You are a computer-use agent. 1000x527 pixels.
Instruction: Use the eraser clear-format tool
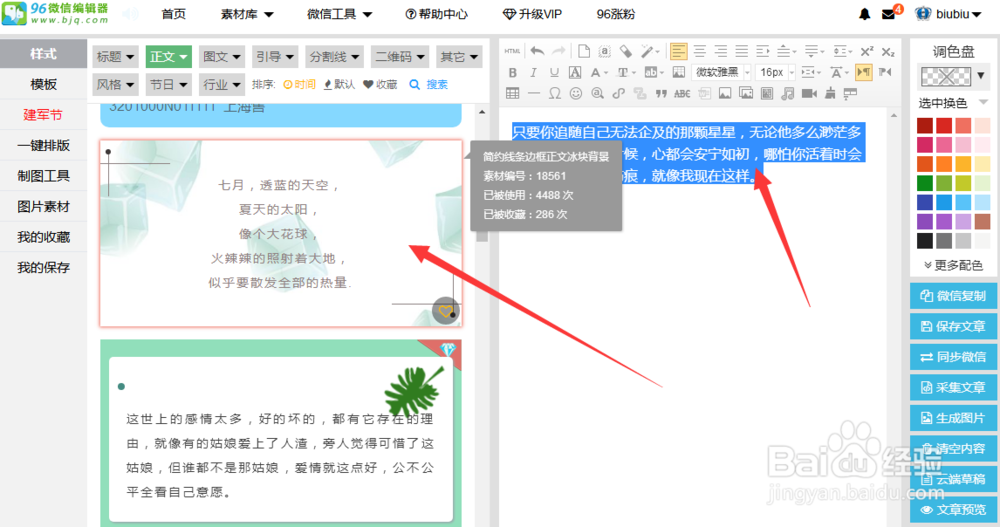(626, 51)
